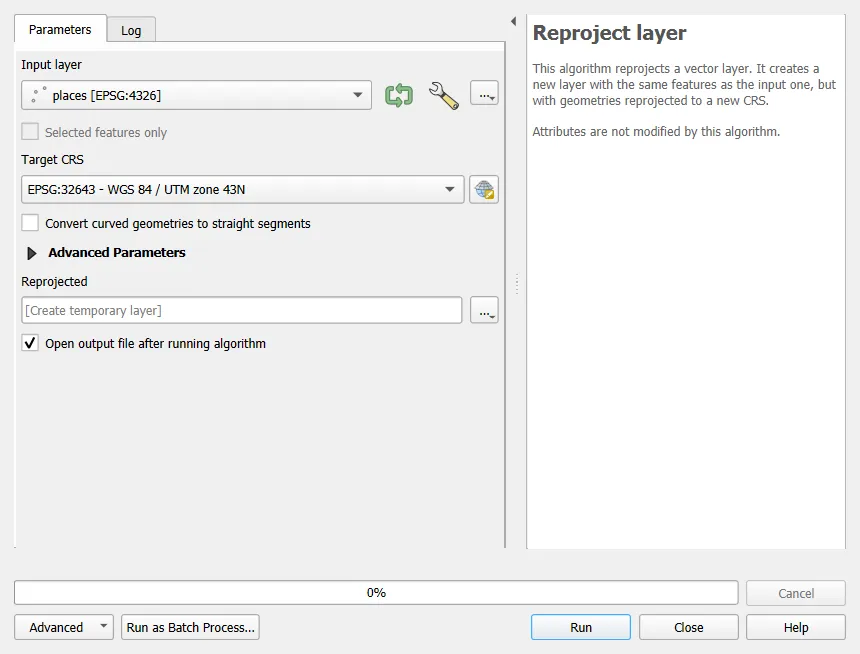The image size is (860, 654).
Task: Uncheck Open output file after running algorithm
Action: [x=30, y=343]
